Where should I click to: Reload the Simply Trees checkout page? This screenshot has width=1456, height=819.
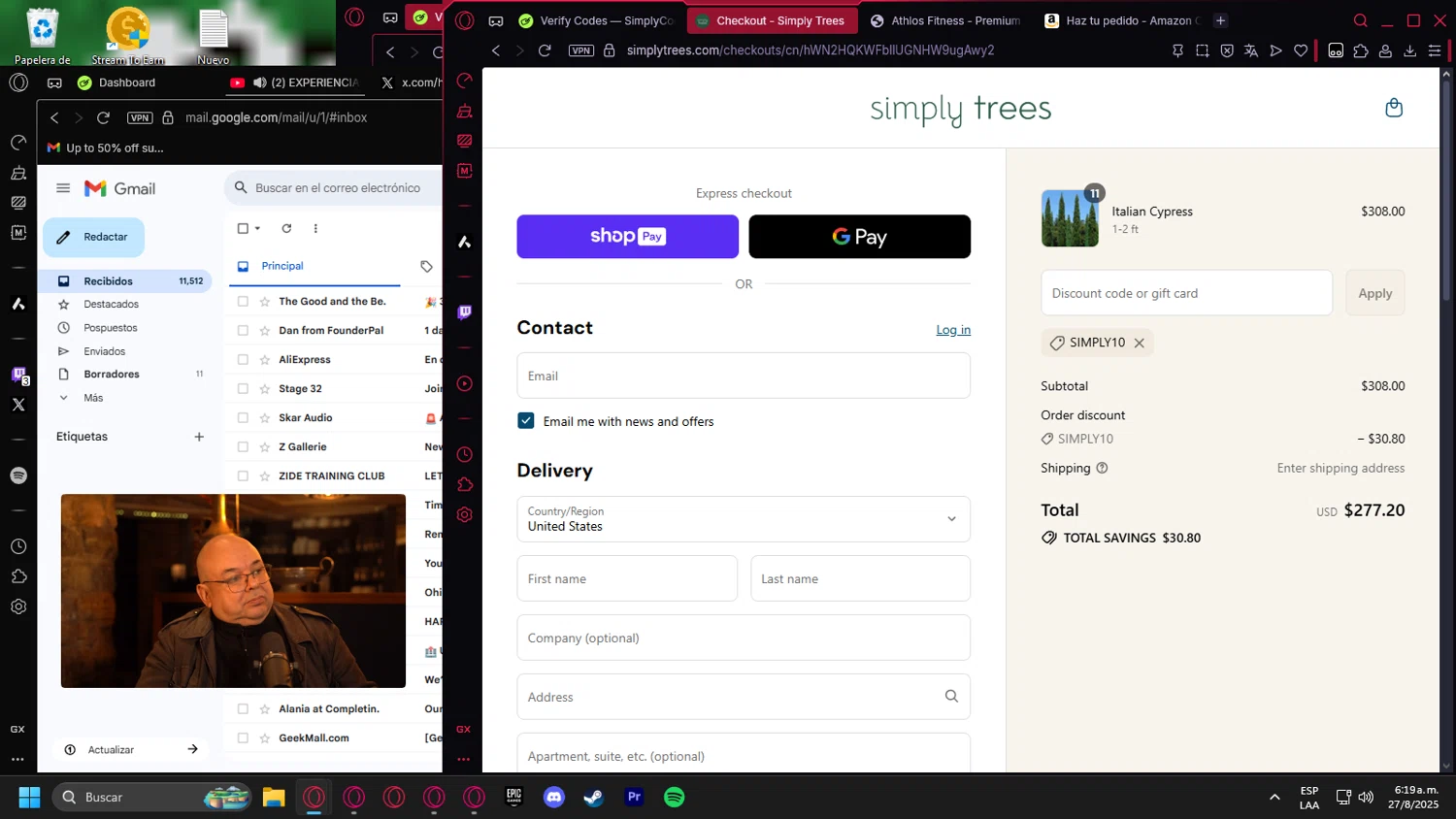pos(545,50)
